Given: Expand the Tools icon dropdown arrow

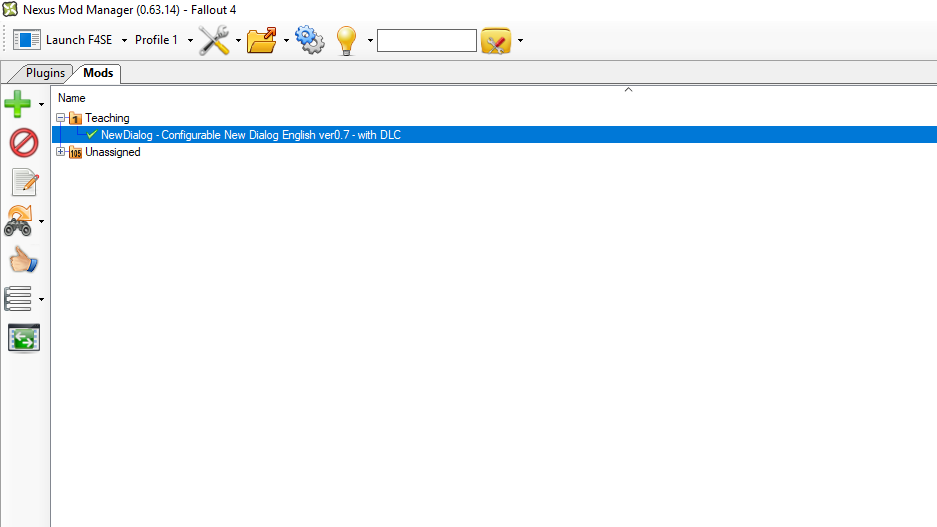Looking at the screenshot, I should click(x=238, y=41).
